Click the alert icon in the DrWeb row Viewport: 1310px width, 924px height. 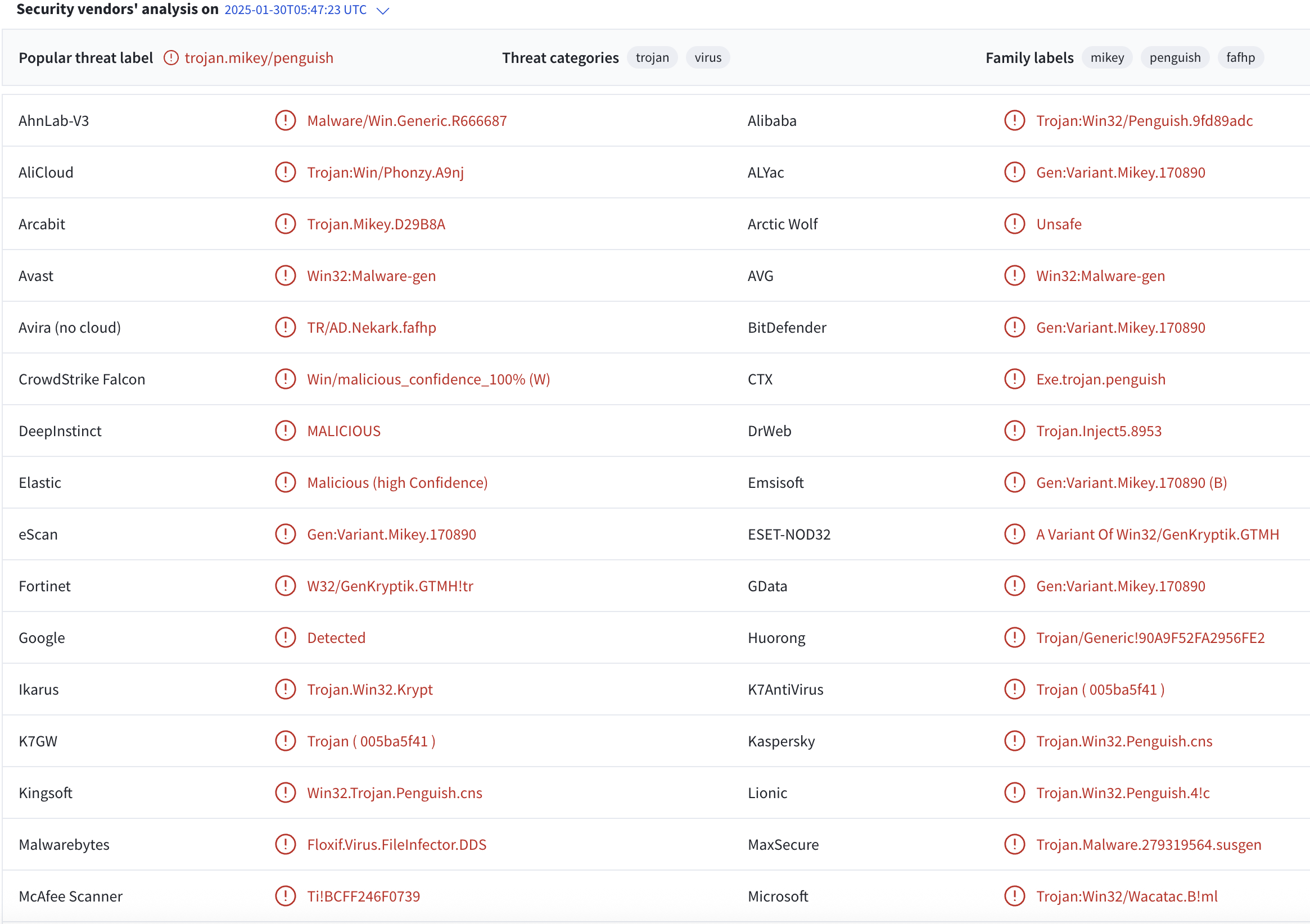click(1014, 431)
